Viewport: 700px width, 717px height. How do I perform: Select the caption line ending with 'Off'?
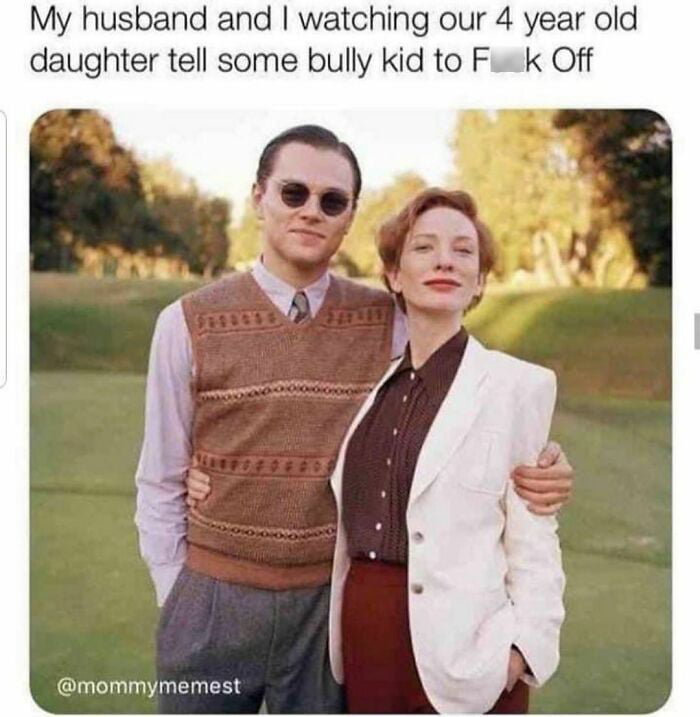tap(311, 61)
